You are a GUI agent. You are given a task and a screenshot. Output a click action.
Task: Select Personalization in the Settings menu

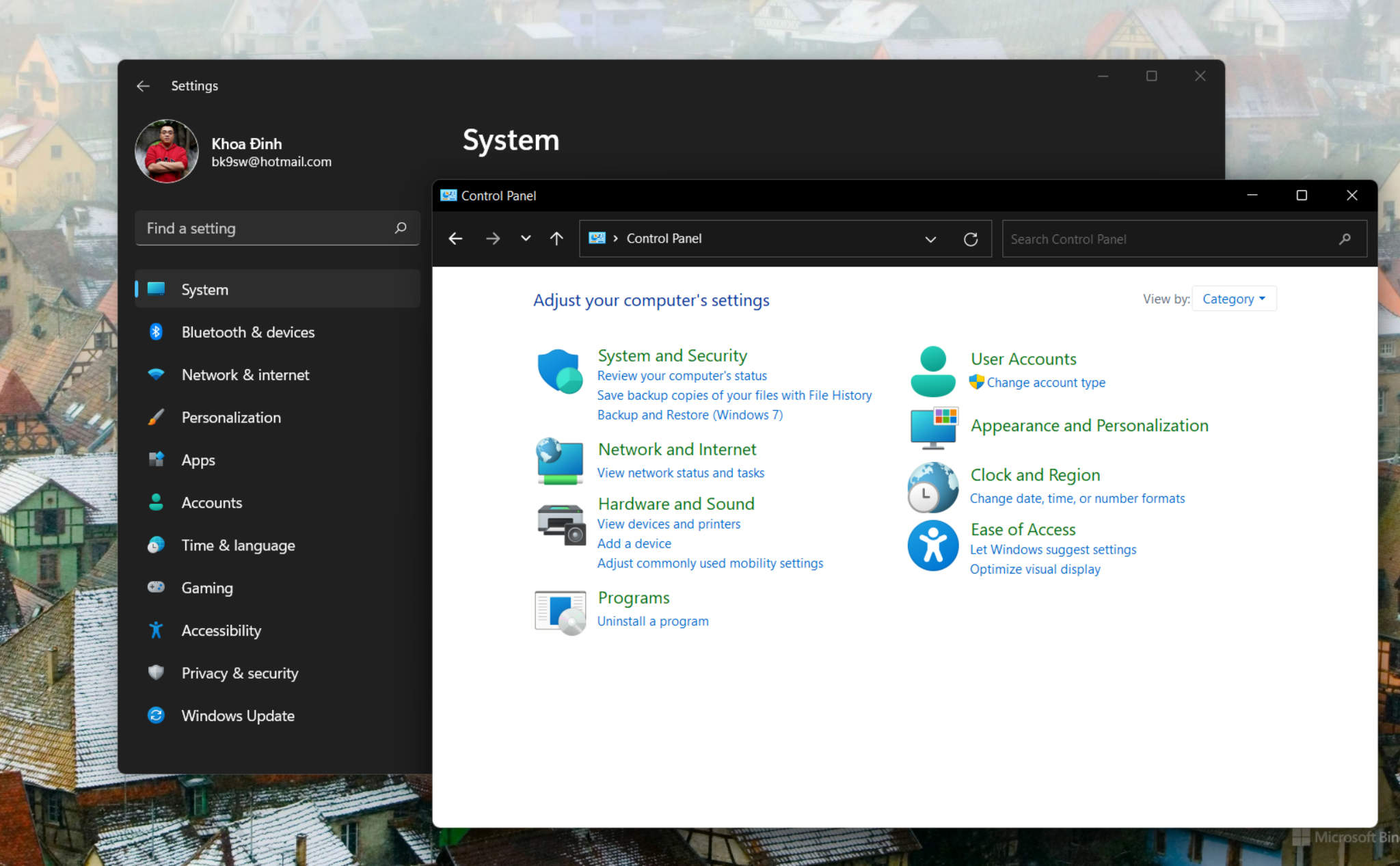click(230, 417)
